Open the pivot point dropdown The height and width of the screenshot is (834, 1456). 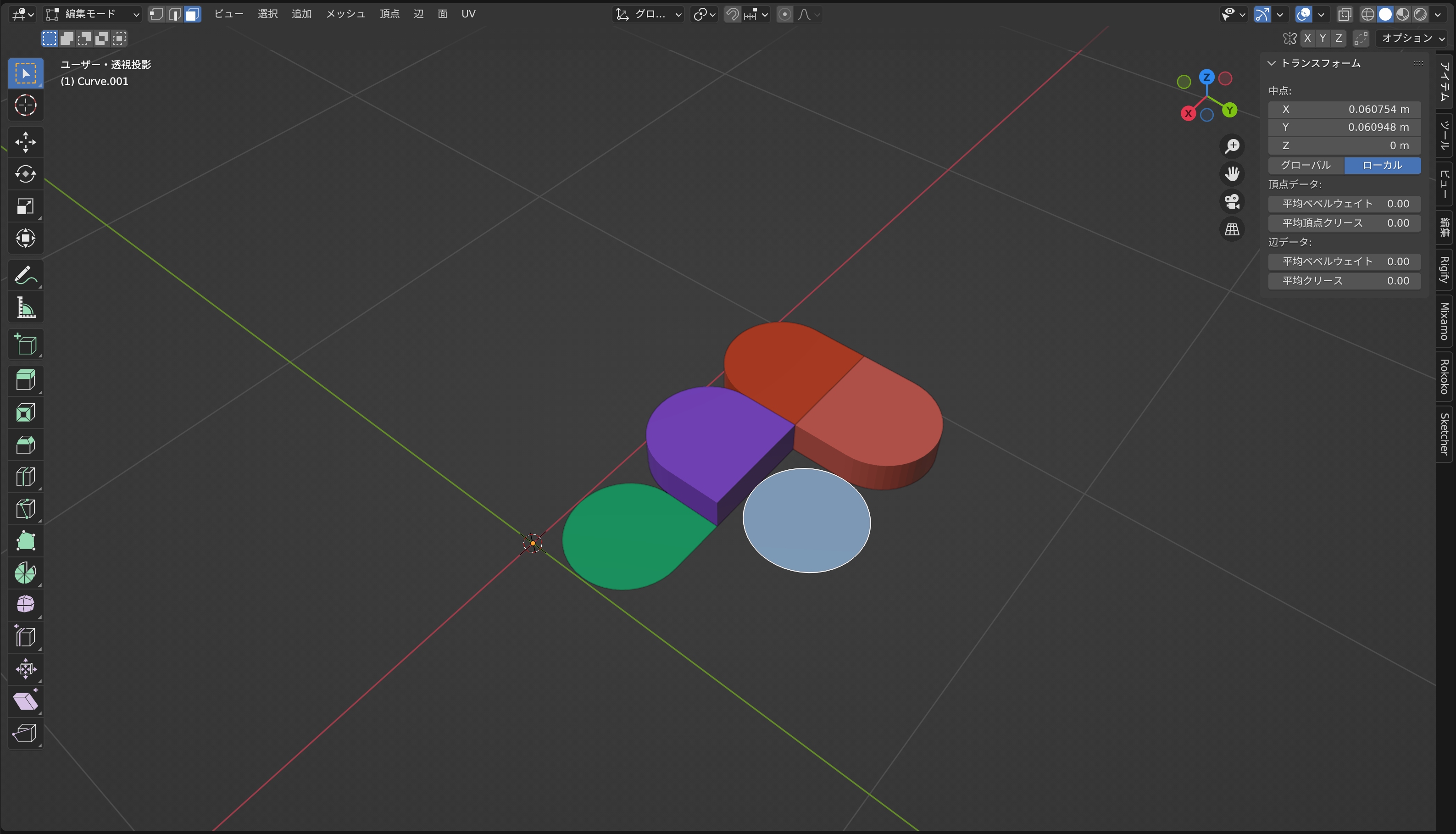[x=704, y=14]
